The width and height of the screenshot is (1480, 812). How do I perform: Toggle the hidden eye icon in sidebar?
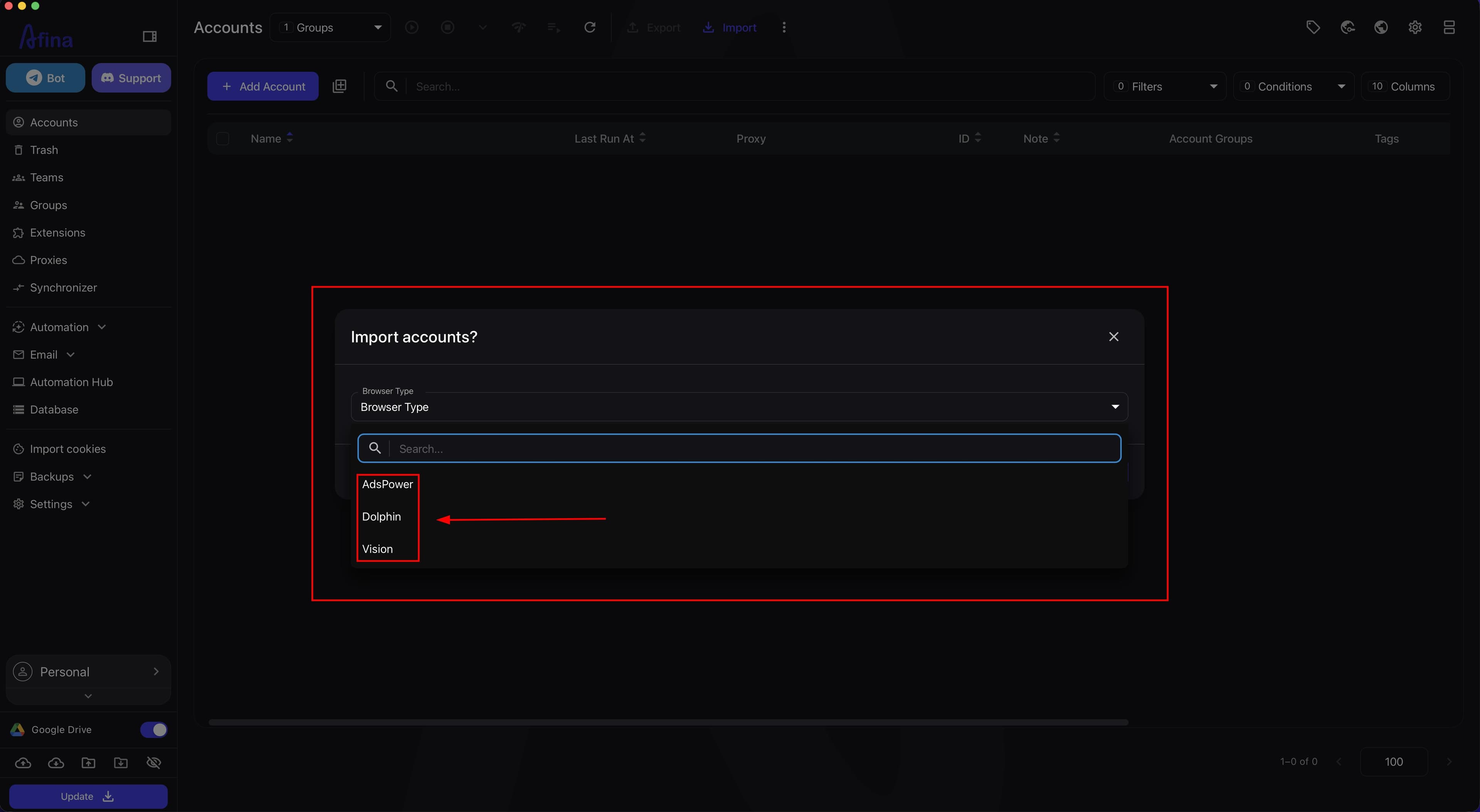coord(153,763)
